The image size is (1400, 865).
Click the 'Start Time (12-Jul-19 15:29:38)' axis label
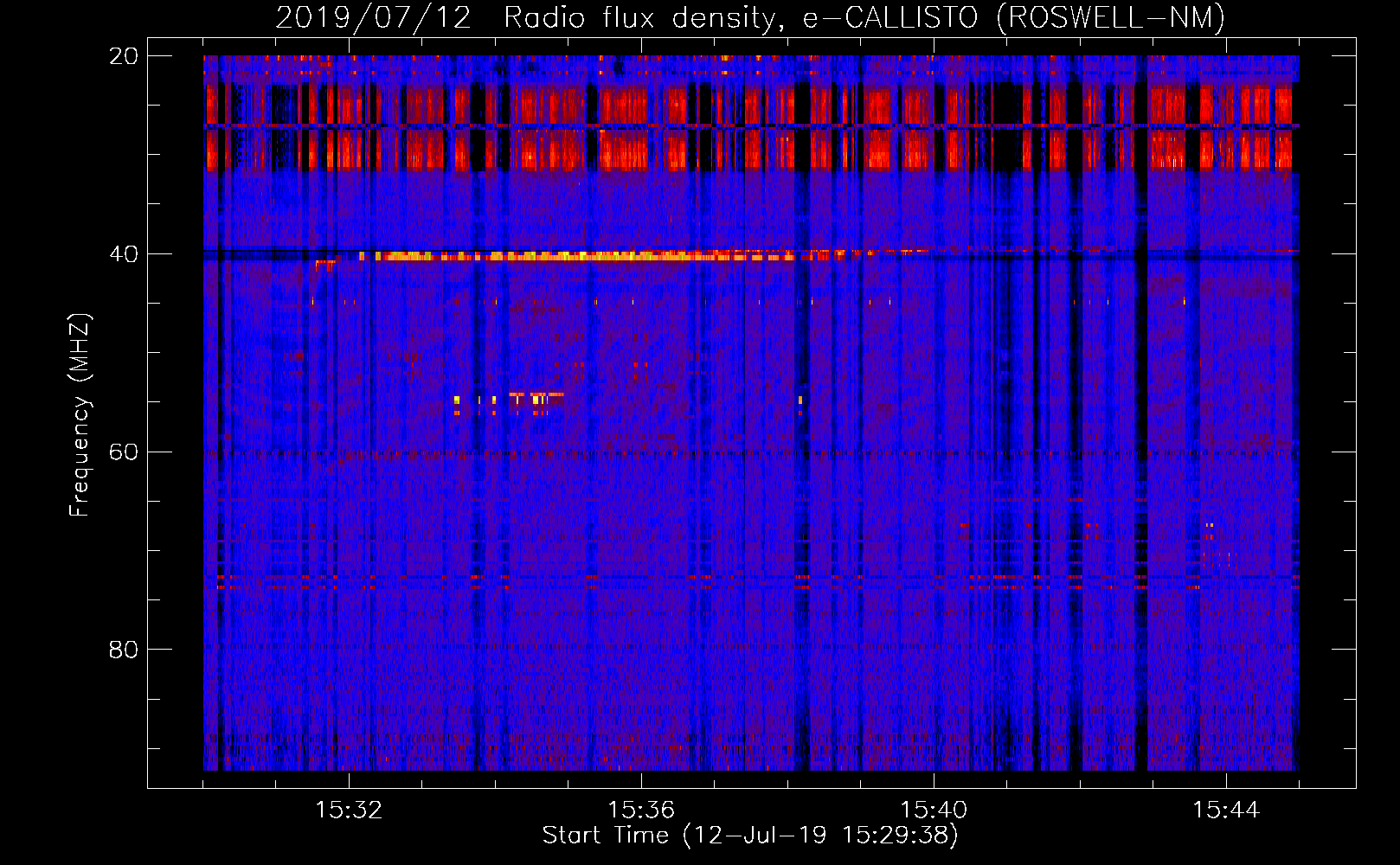tap(750, 836)
